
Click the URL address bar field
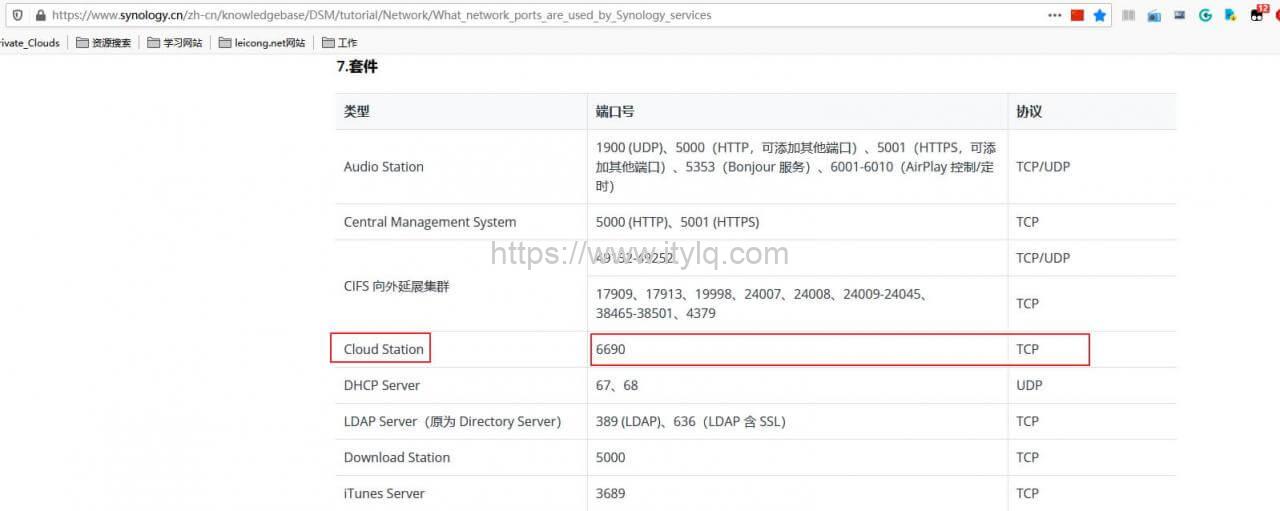[500, 16]
